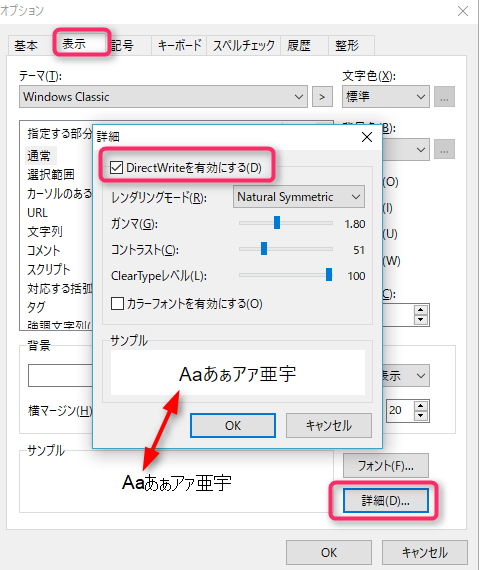The width and height of the screenshot is (479, 570).
Task: Click the up arrow of the upper spinner
Action: point(421,310)
